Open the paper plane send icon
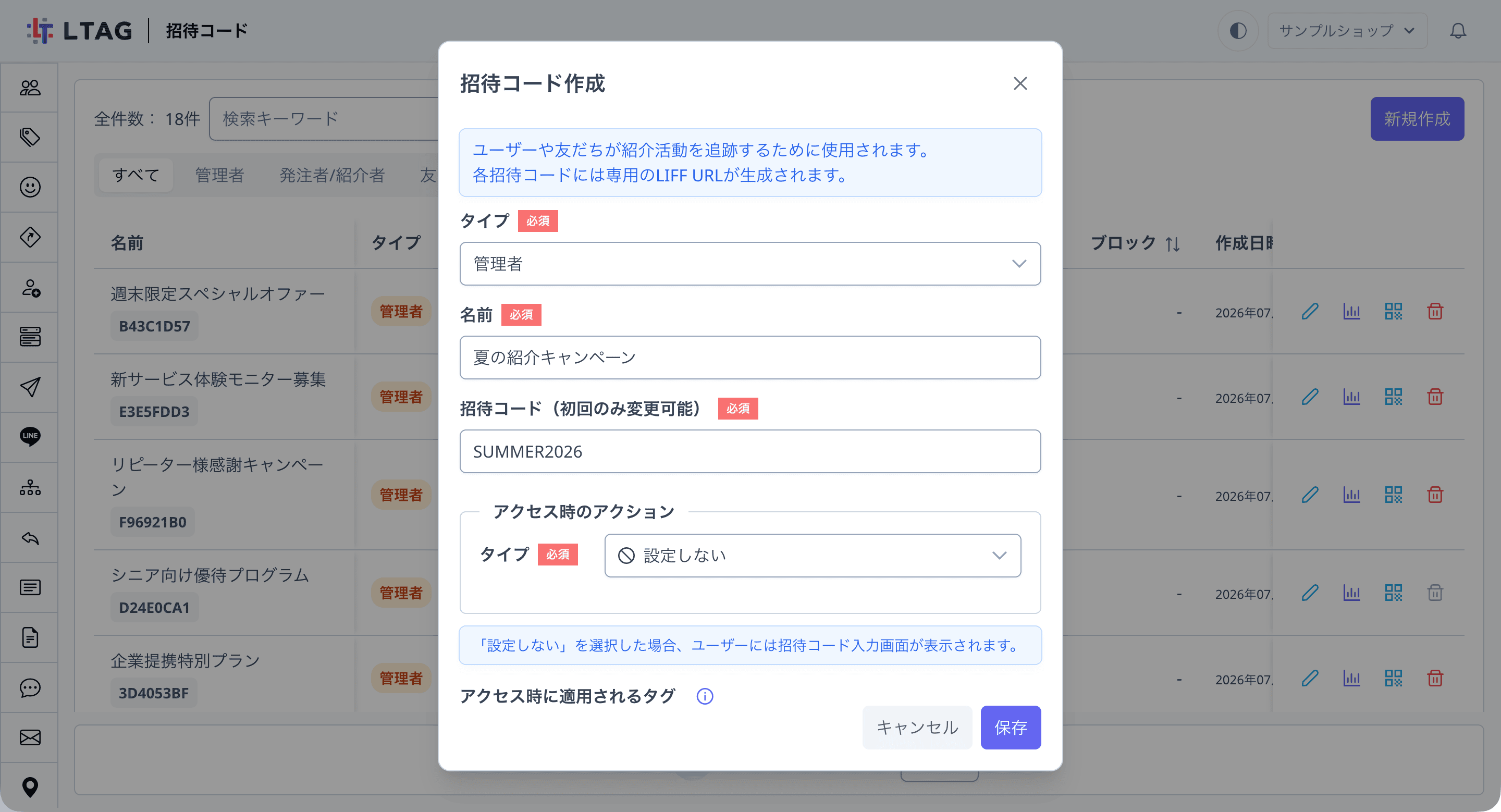The image size is (1501, 812). [30, 387]
